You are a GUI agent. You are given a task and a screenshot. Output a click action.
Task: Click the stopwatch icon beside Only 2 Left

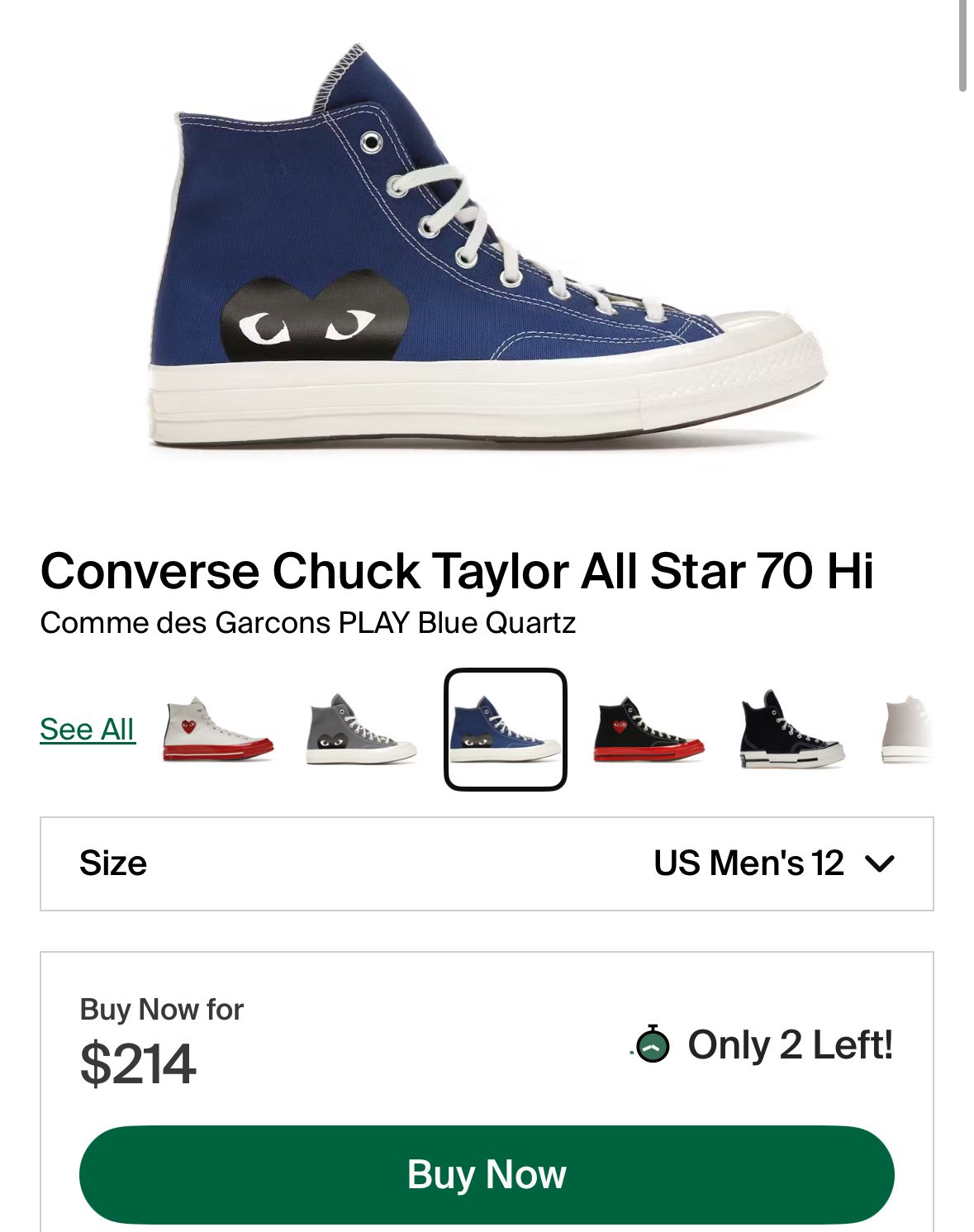(x=653, y=1044)
